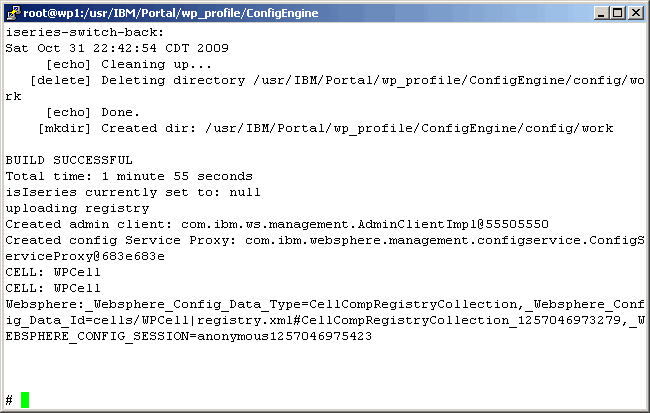Click the green cursor block at the prompt
Viewport: 650px width, 413px height.
(x=25, y=400)
